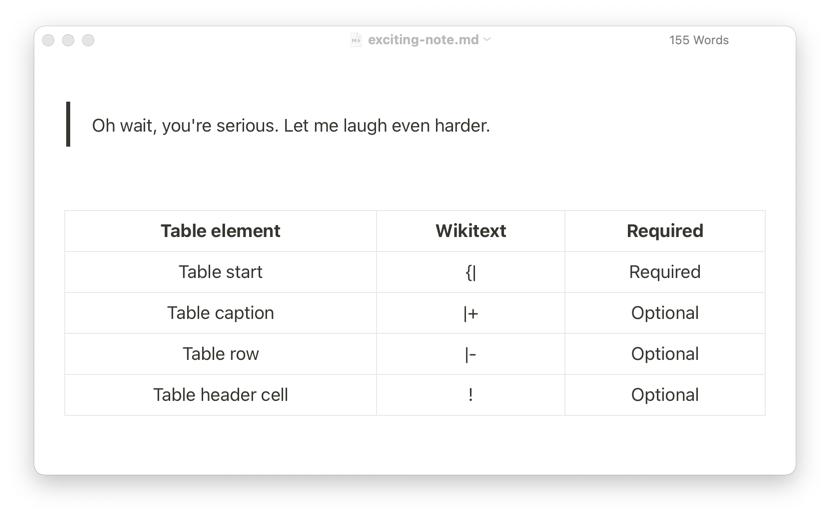Click the Table caption cell
This screenshot has width=830, height=517.
click(x=220, y=313)
